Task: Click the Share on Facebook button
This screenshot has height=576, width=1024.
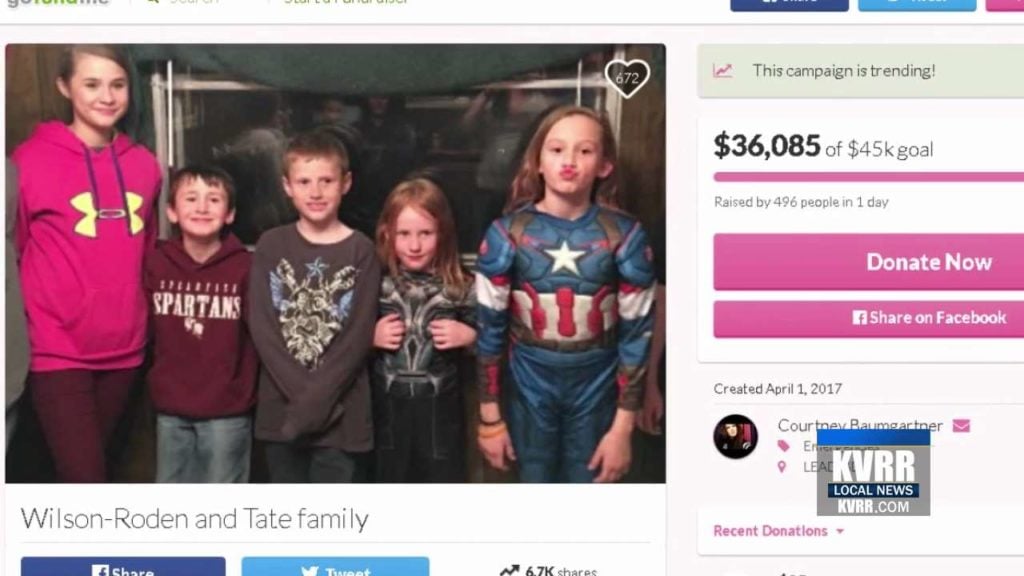Action: pyautogui.click(x=869, y=319)
